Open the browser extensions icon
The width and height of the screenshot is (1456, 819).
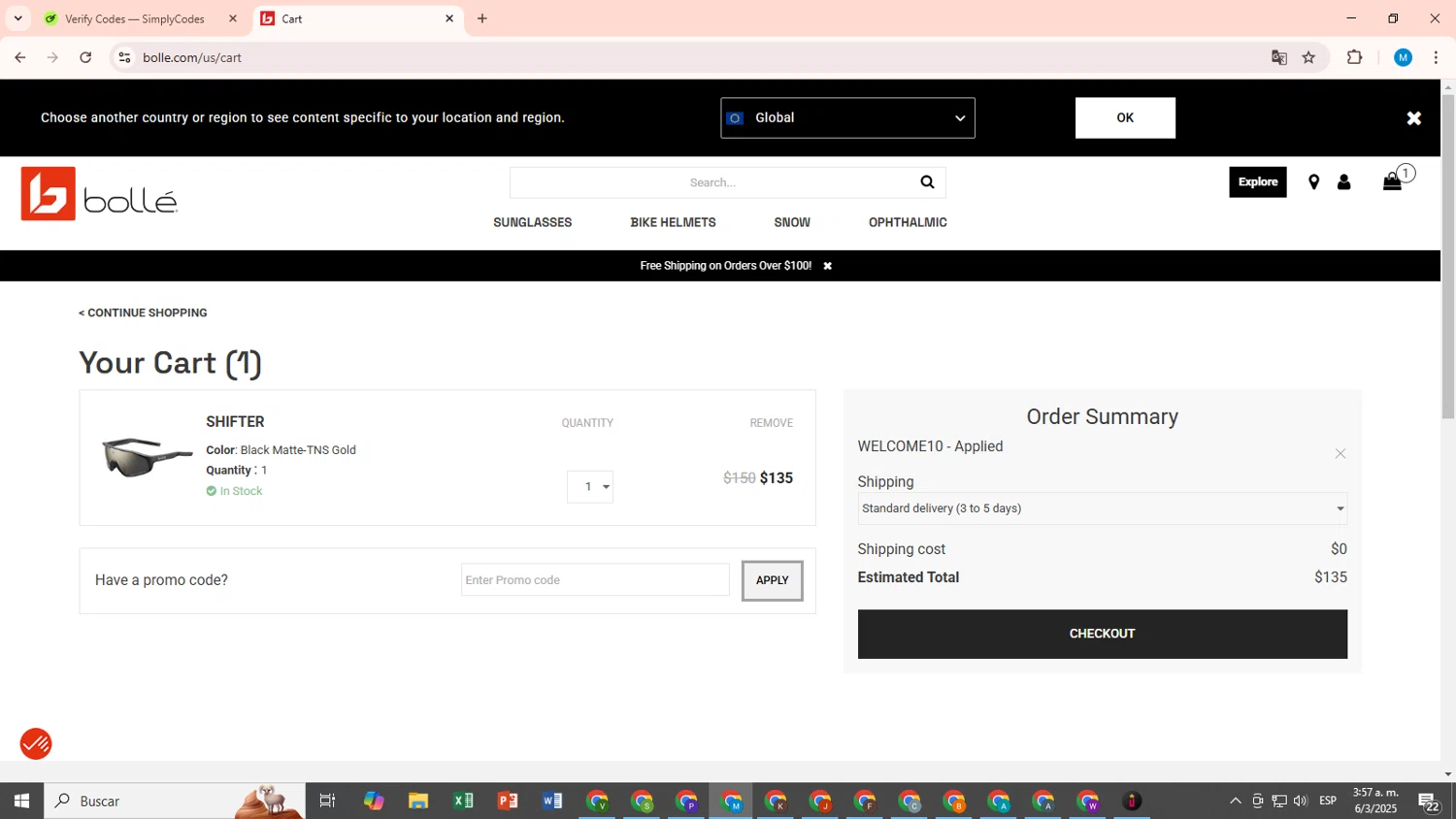point(1355,57)
